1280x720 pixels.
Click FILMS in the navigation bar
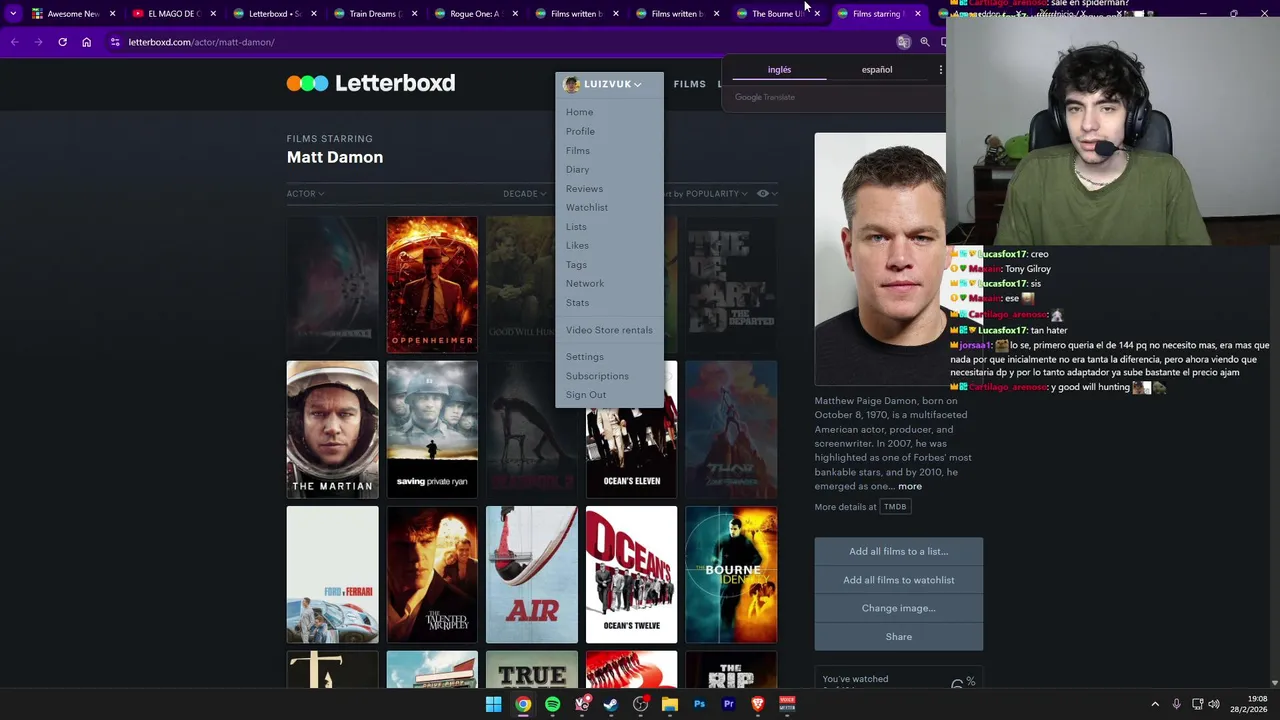coord(690,84)
